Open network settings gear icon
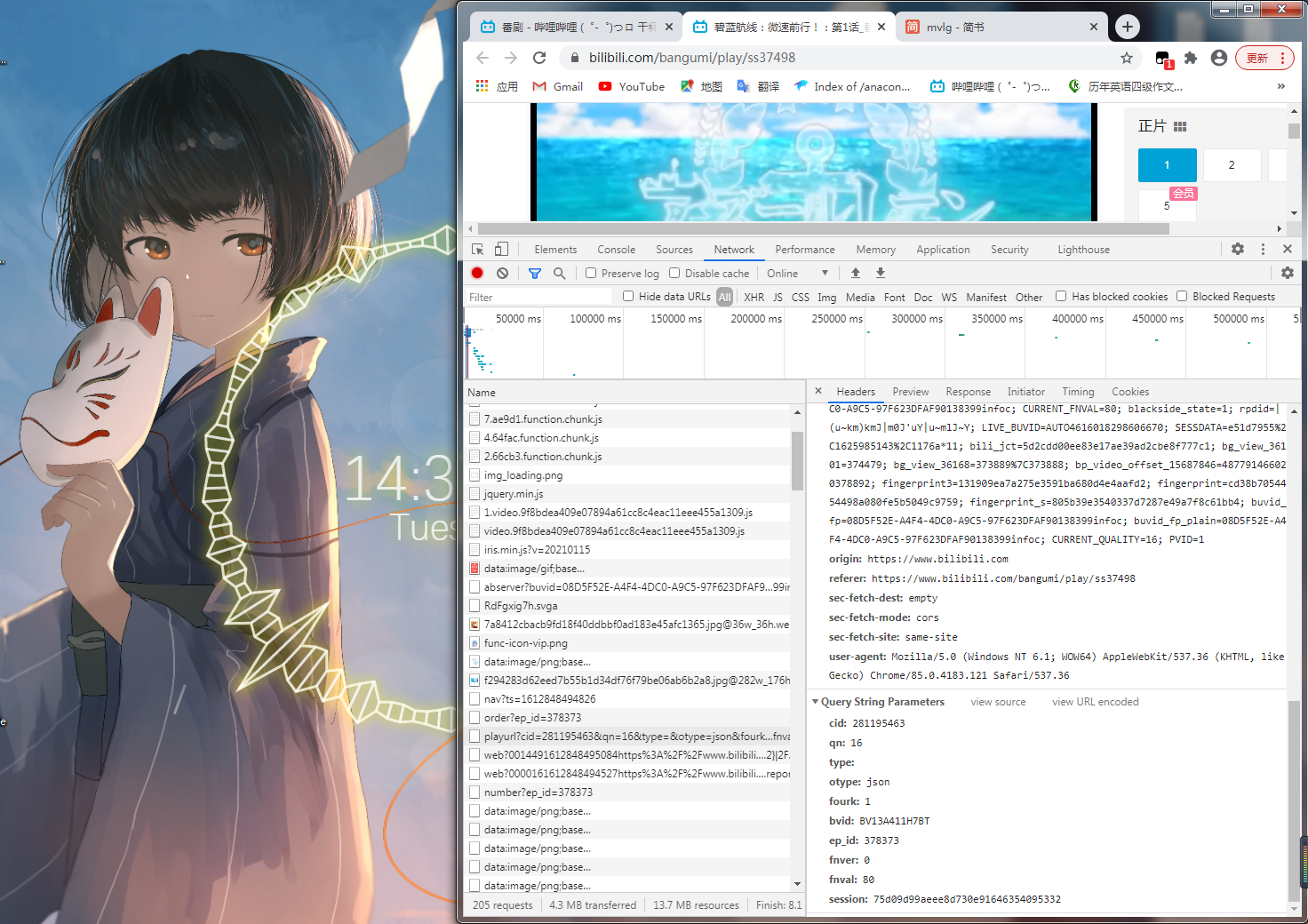The image size is (1308, 924). [1288, 273]
